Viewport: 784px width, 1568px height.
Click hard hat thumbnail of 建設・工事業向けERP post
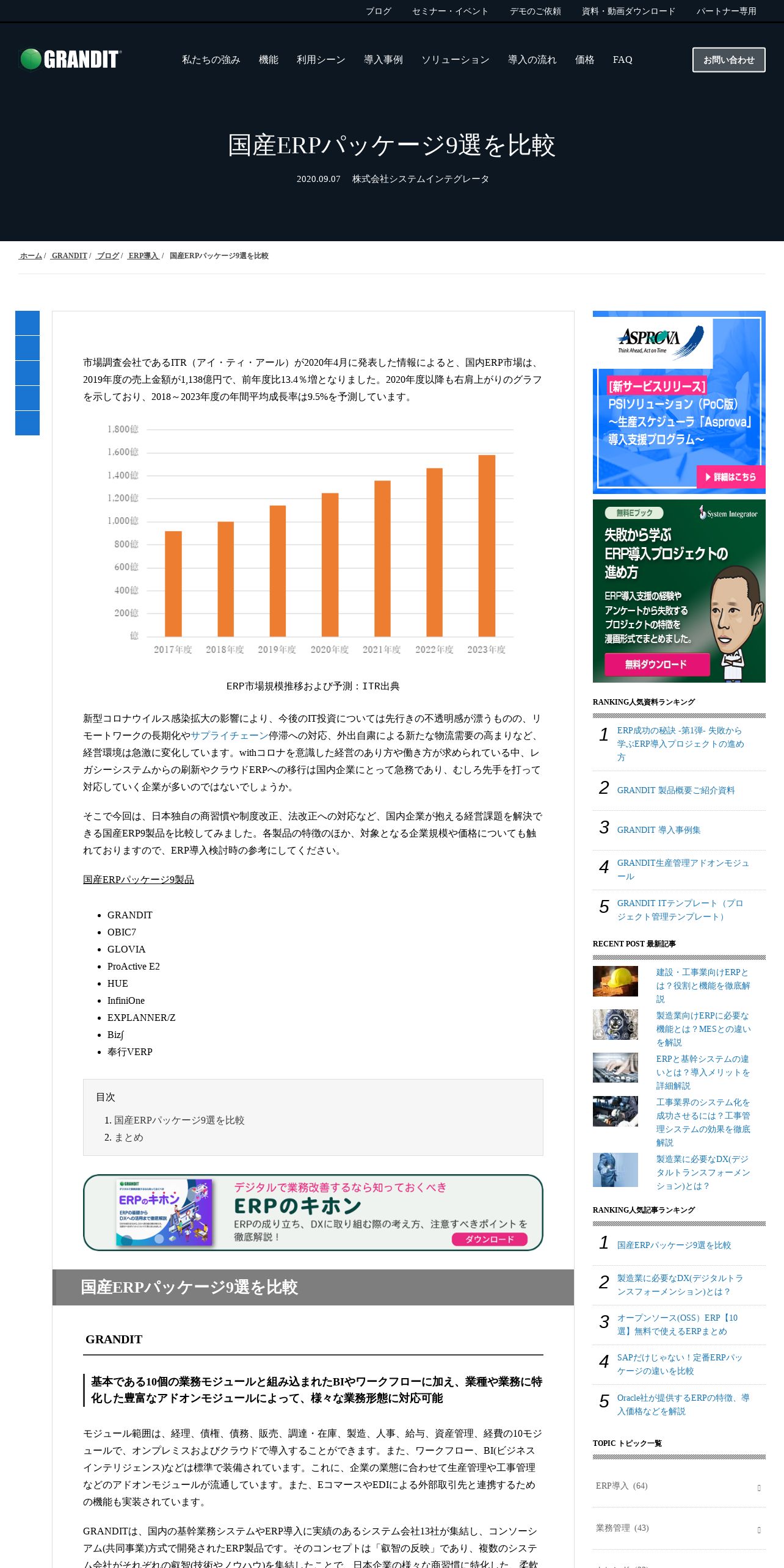(x=615, y=981)
